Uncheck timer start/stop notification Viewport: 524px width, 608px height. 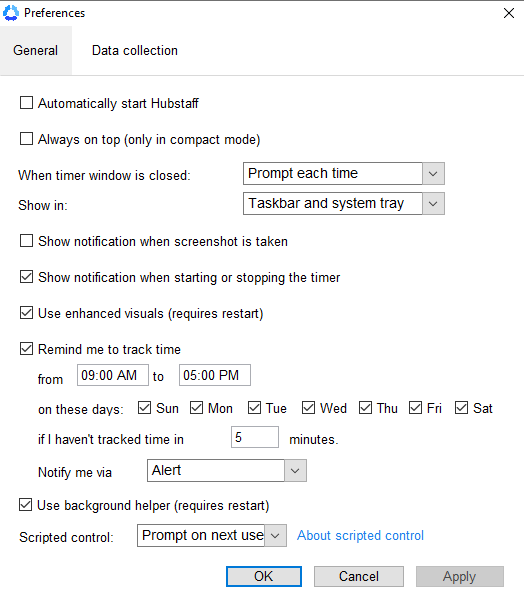(x=26, y=277)
